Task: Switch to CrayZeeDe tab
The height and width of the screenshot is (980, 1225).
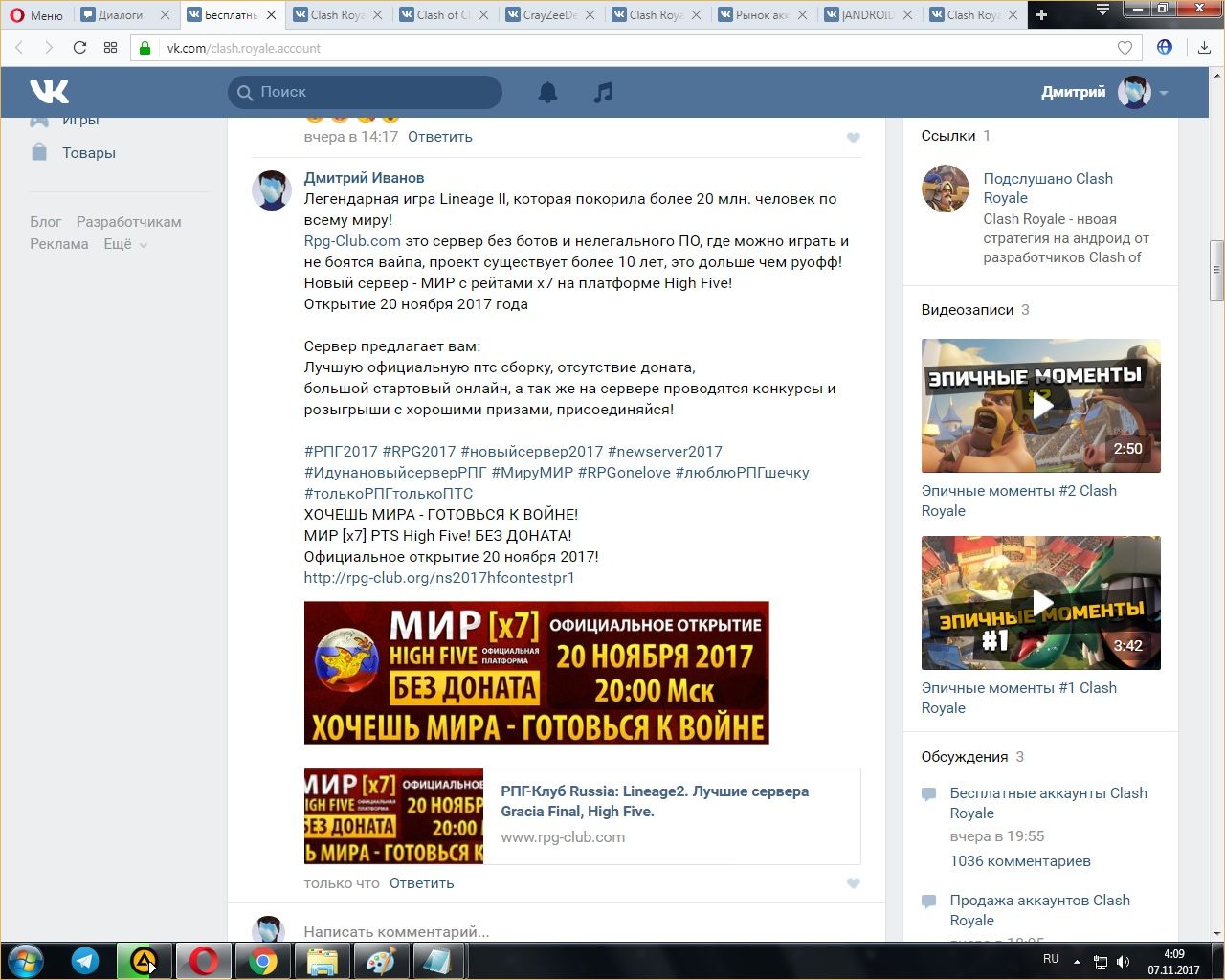Action: (549, 14)
